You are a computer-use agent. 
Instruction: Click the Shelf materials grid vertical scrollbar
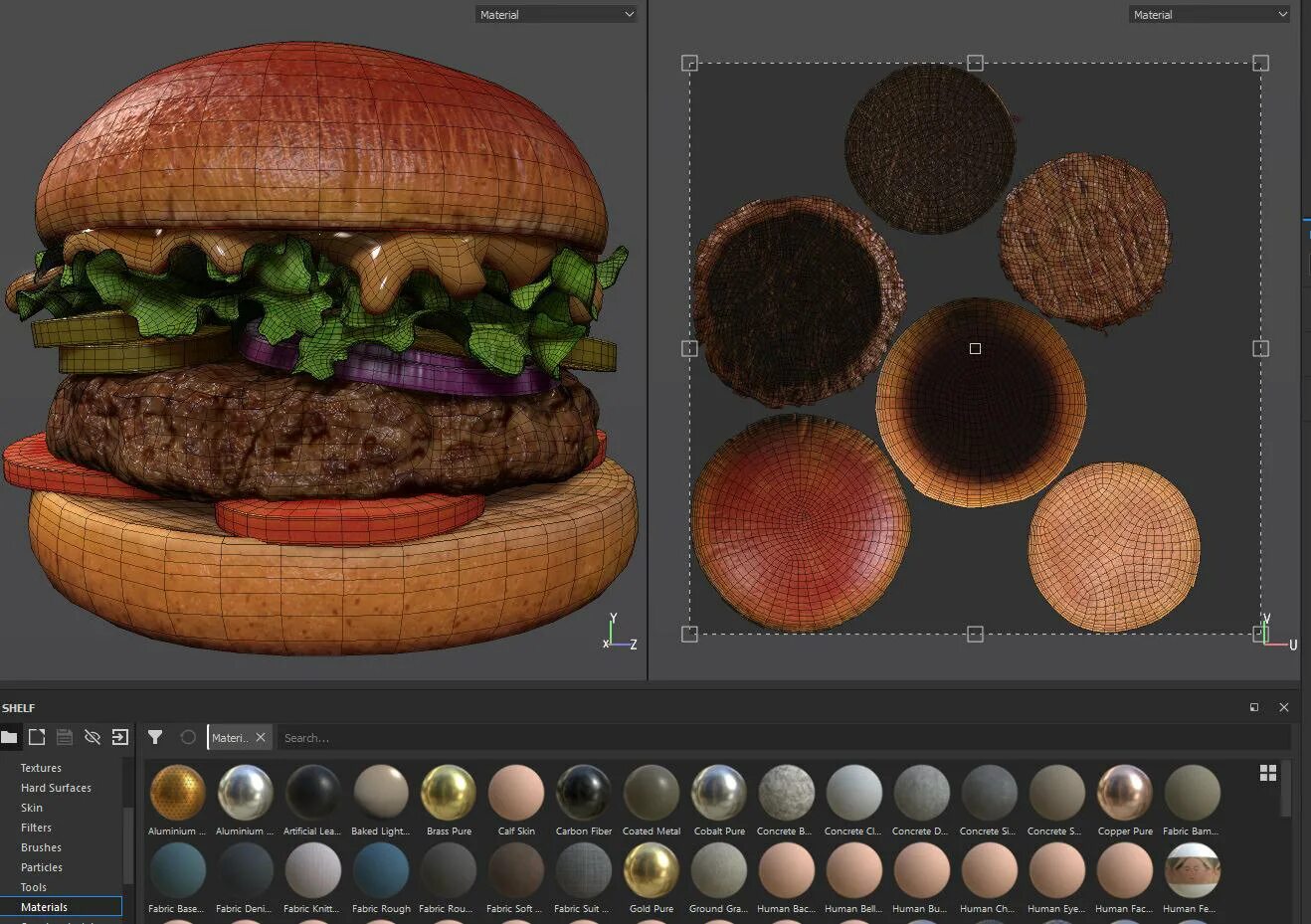click(x=1286, y=791)
